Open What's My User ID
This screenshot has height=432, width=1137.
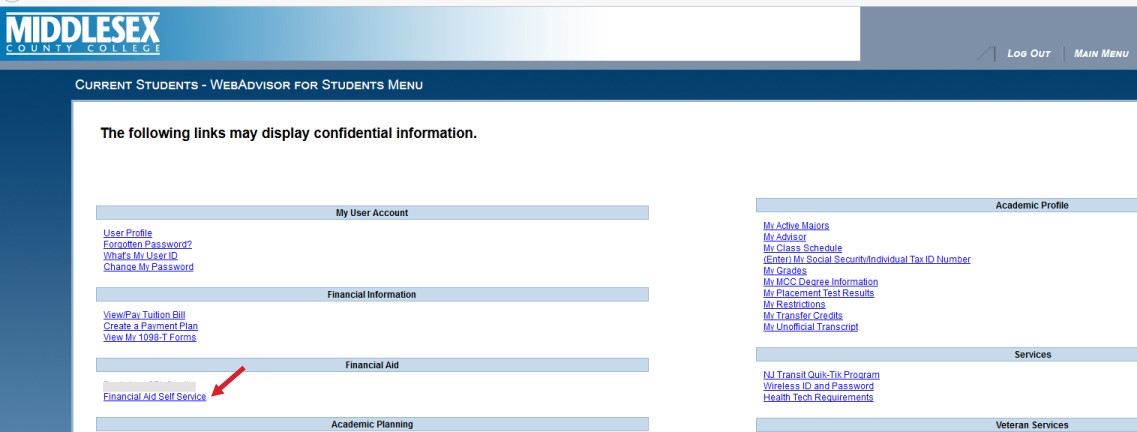point(140,255)
